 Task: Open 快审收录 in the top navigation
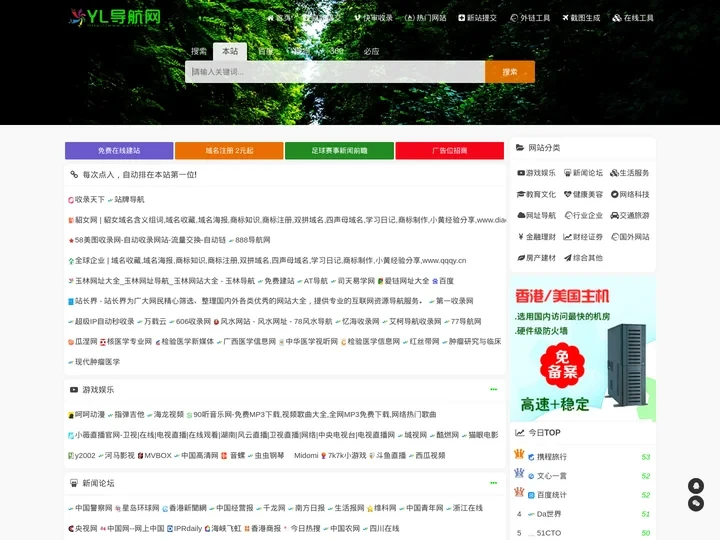pos(373,18)
